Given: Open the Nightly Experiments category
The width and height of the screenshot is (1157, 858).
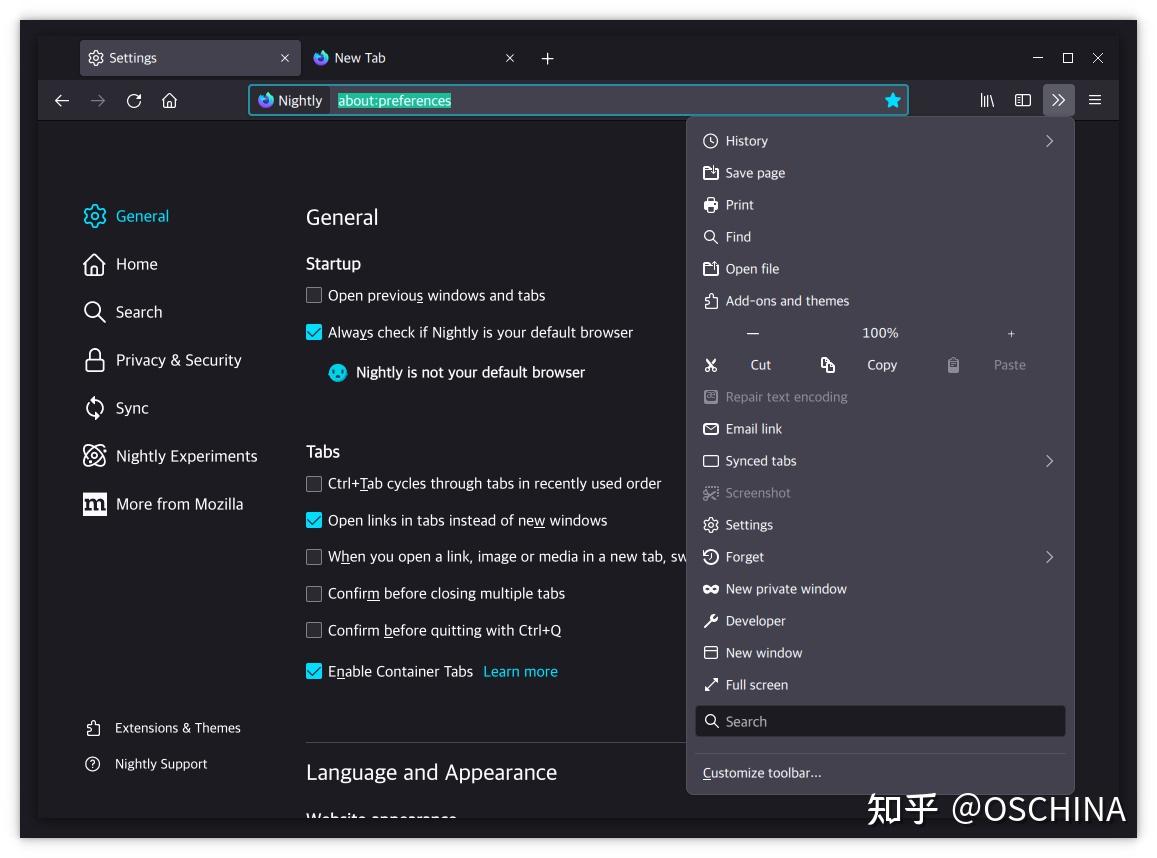Looking at the screenshot, I should click(x=170, y=456).
